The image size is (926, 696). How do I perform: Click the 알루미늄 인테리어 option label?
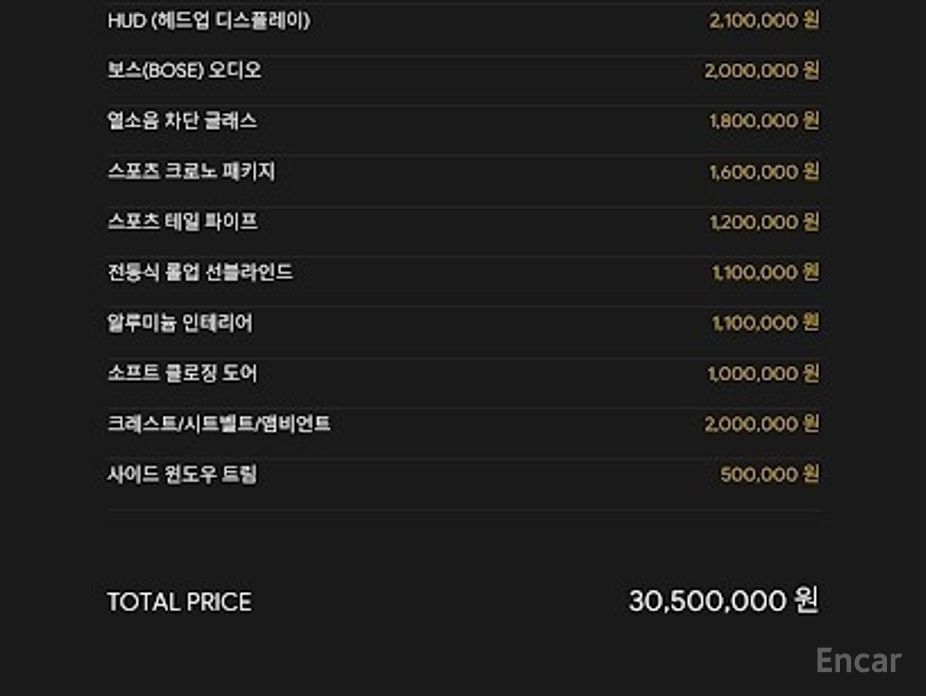(180, 323)
